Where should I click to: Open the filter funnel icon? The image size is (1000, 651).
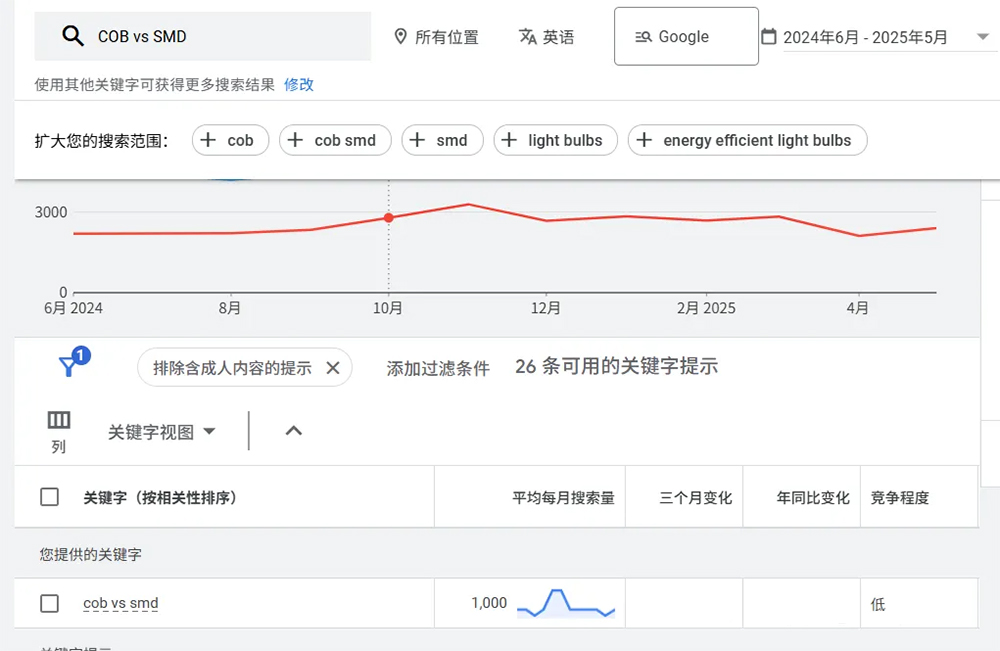coord(68,367)
